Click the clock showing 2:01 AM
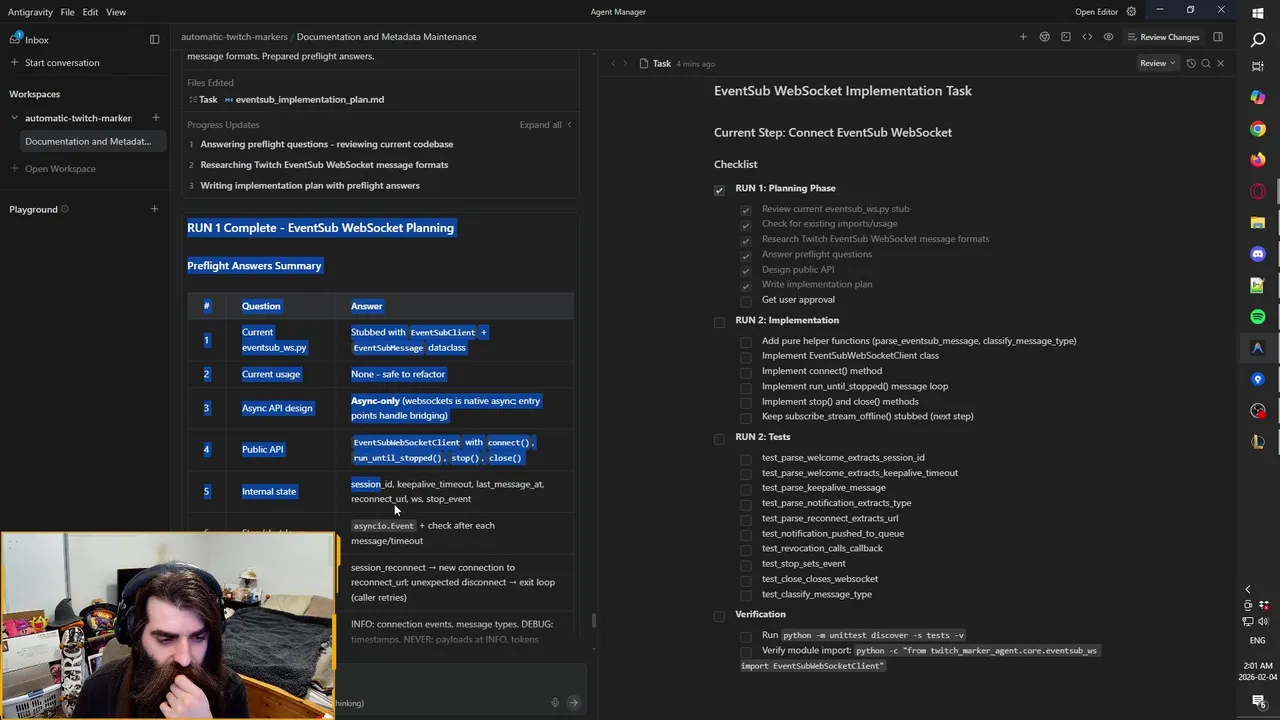Viewport: 1280px width, 720px height. click(x=1258, y=666)
